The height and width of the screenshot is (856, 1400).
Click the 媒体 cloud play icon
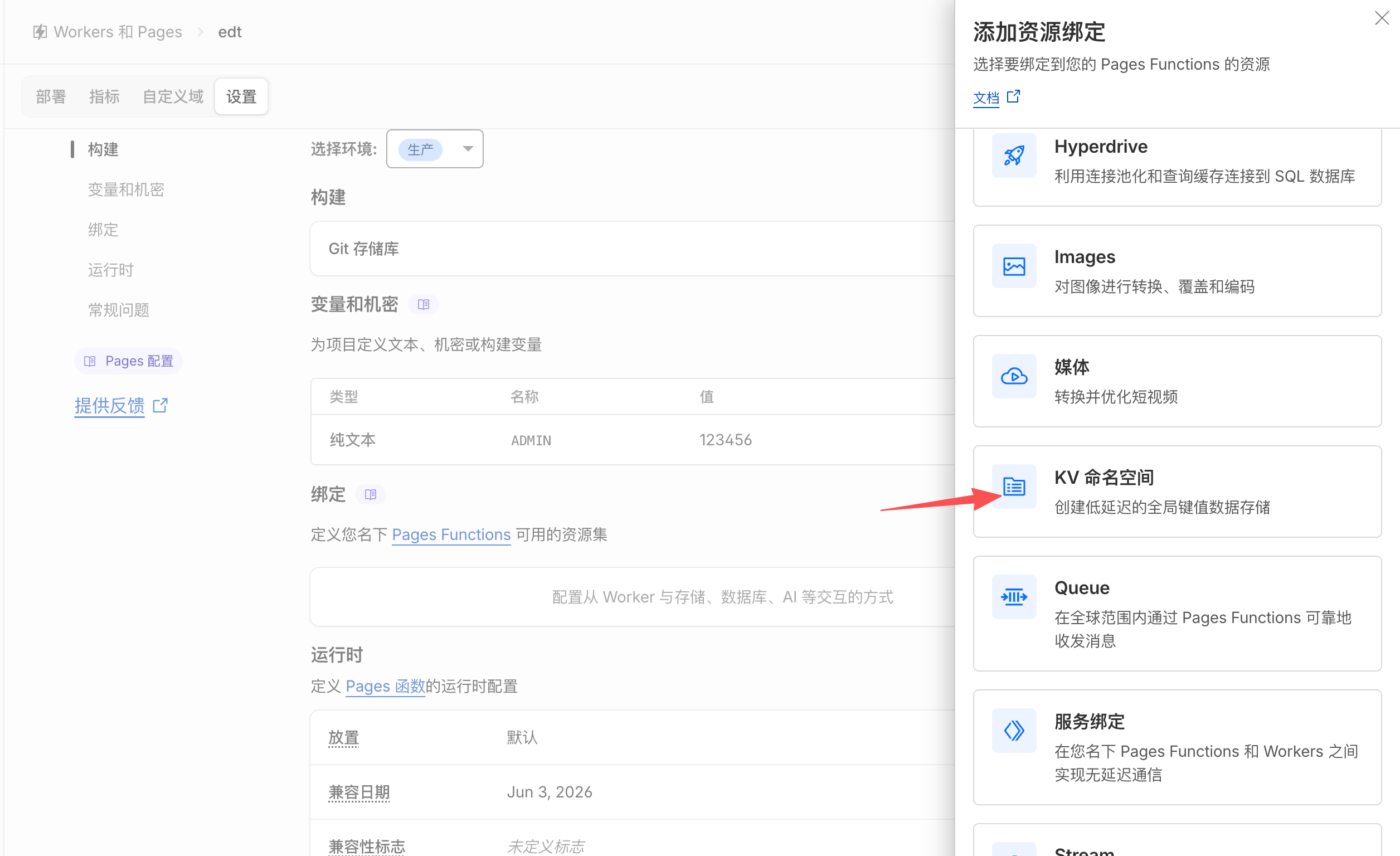pyautogui.click(x=1014, y=376)
